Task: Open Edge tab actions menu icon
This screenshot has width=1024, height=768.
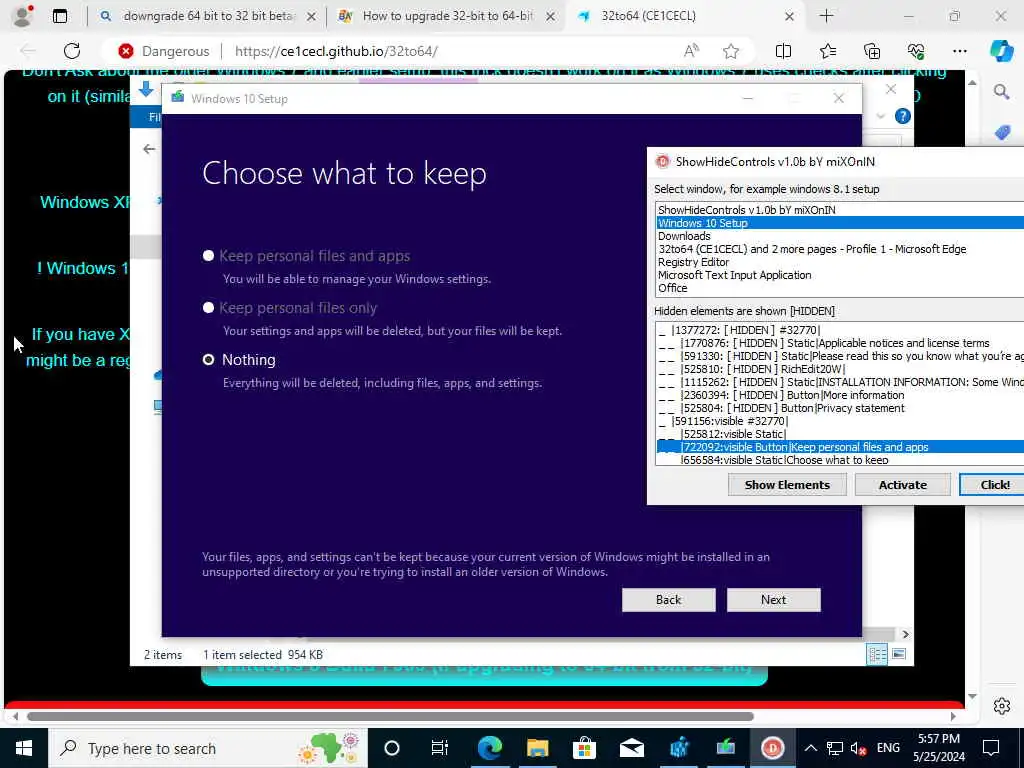Action: [59, 16]
